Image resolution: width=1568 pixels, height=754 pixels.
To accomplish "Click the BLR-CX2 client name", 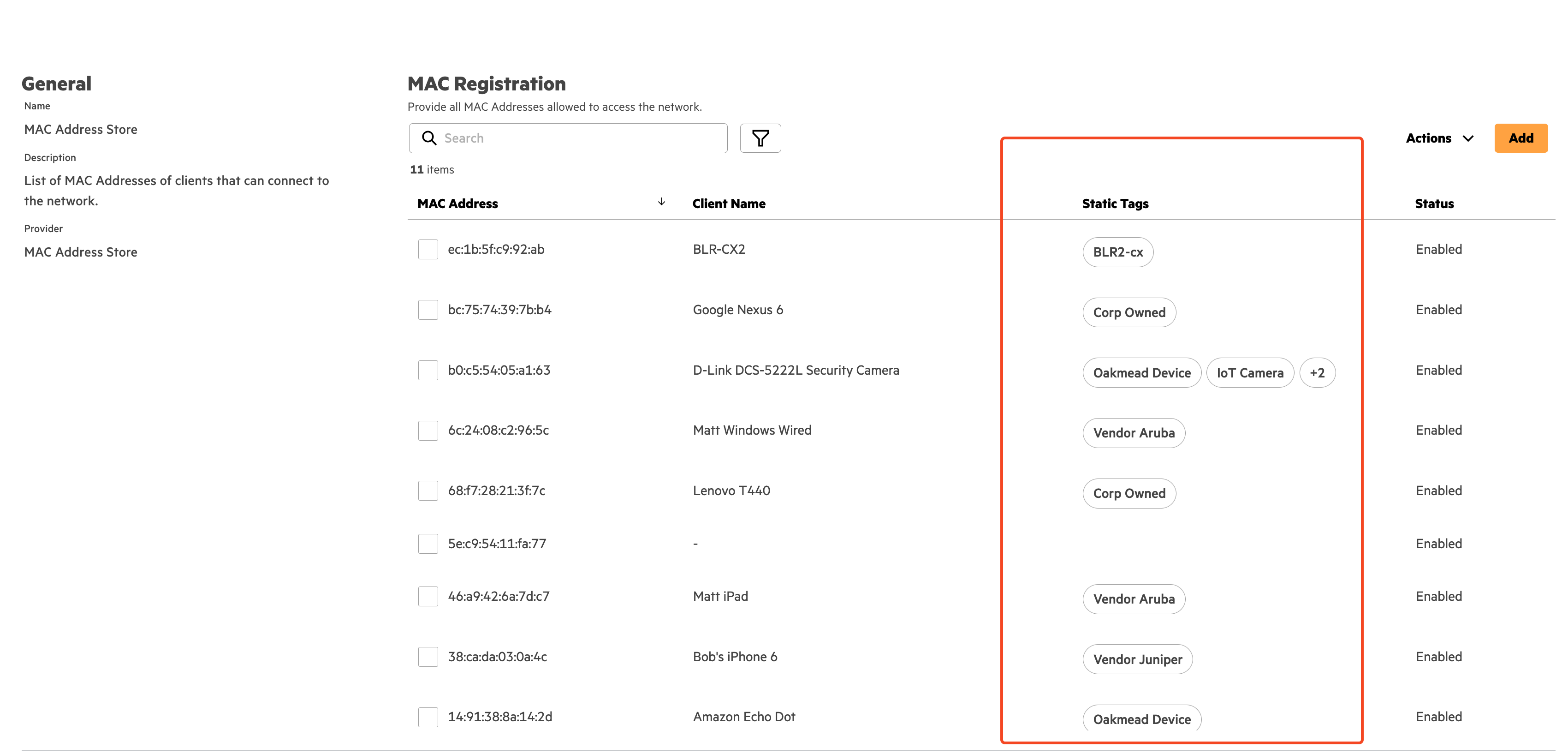I will click(719, 249).
